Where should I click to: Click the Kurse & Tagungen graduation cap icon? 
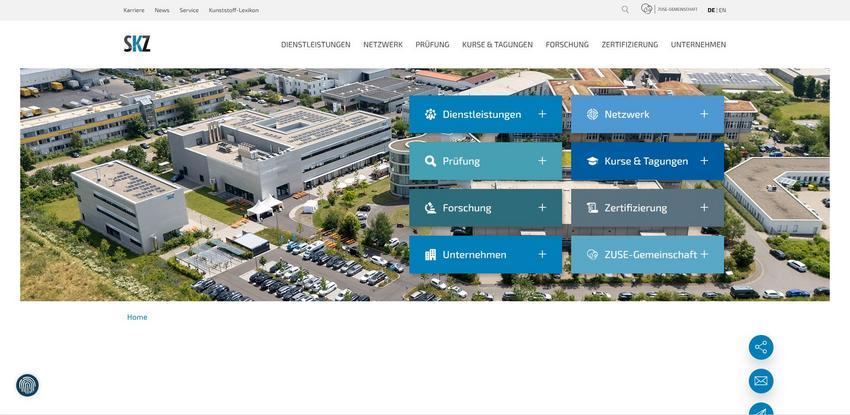(x=593, y=161)
